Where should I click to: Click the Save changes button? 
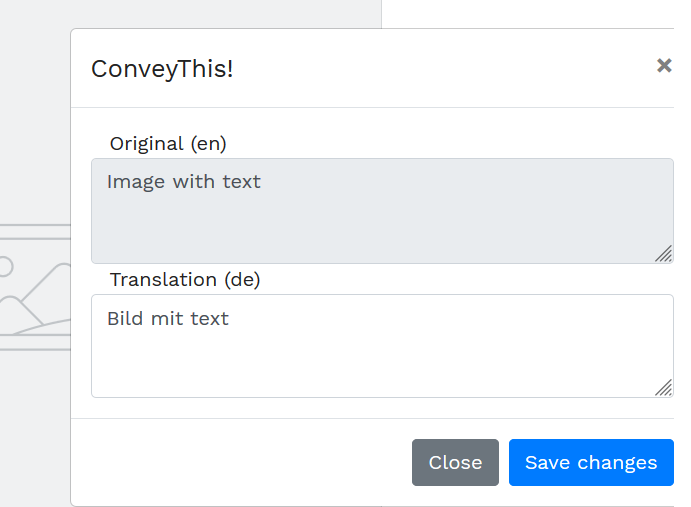(x=591, y=462)
